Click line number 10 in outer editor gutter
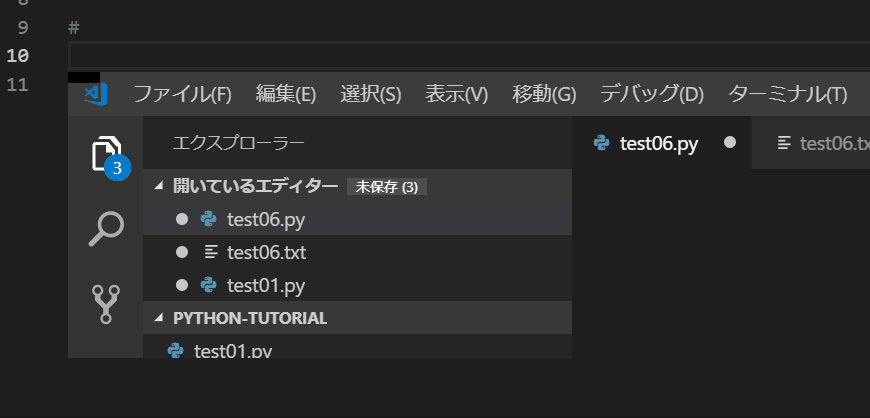Image resolution: width=870 pixels, height=418 pixels. coord(17,56)
